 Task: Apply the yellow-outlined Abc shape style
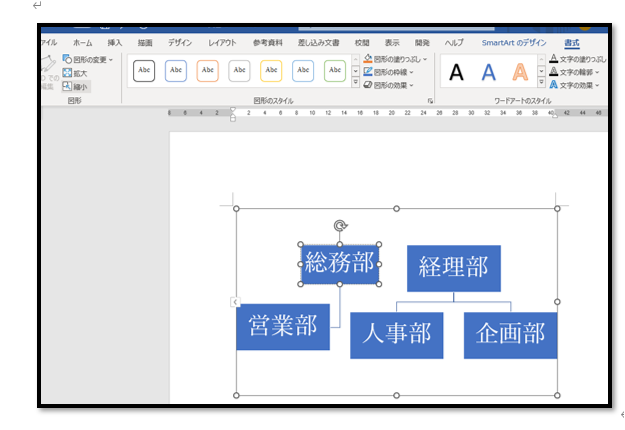[271, 71]
